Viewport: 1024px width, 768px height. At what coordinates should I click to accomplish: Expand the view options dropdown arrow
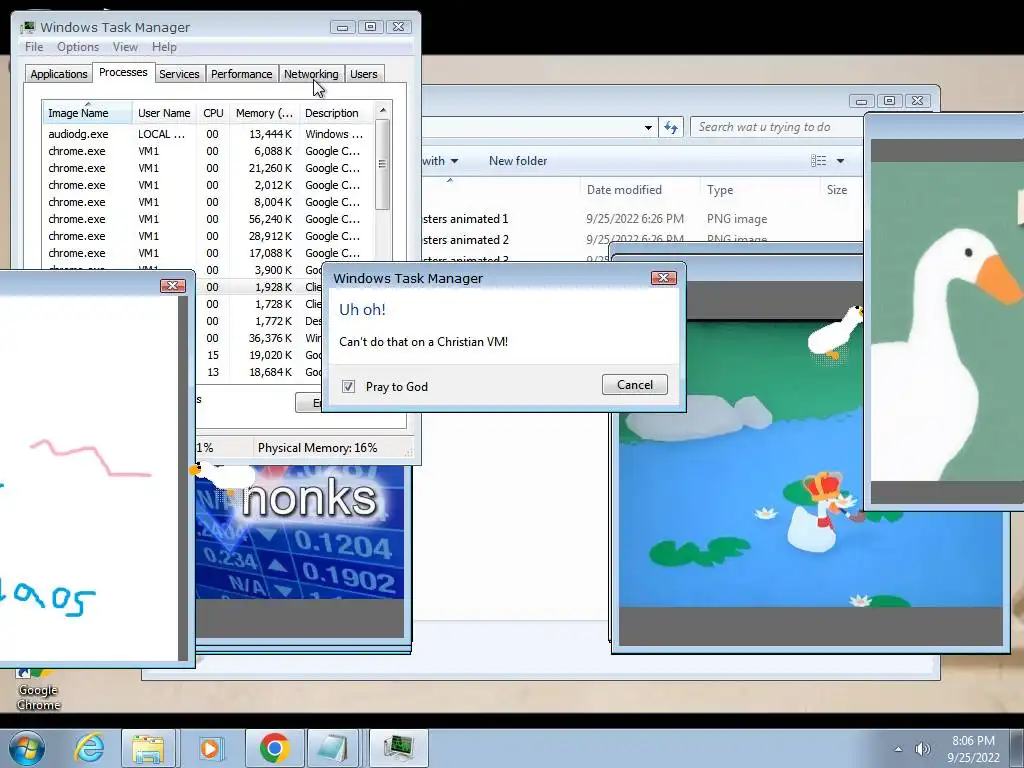pos(840,161)
